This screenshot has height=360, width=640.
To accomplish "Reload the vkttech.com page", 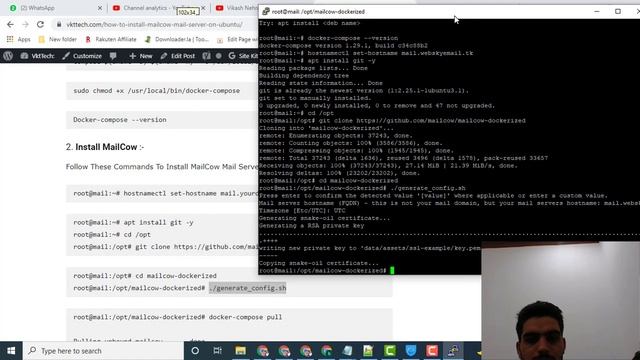I will (x=40, y=24).
